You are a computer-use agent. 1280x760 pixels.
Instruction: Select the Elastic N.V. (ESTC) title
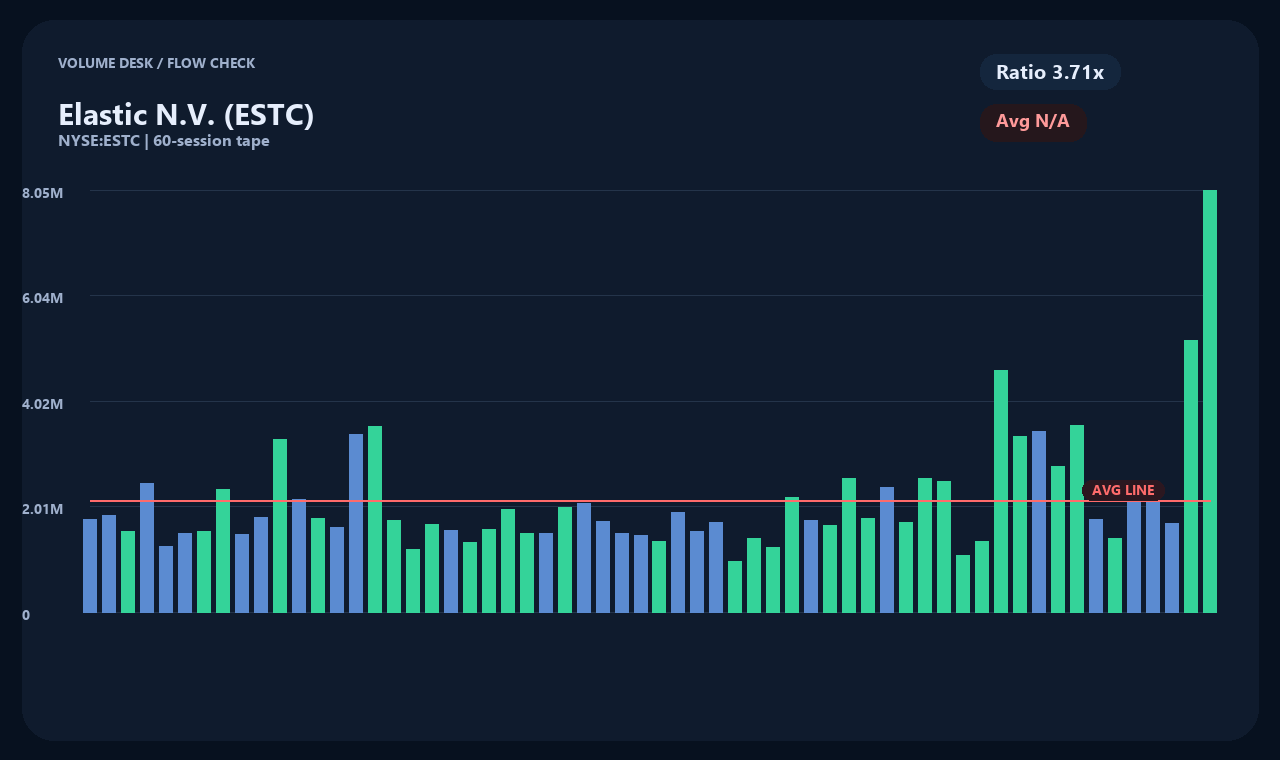pos(186,115)
